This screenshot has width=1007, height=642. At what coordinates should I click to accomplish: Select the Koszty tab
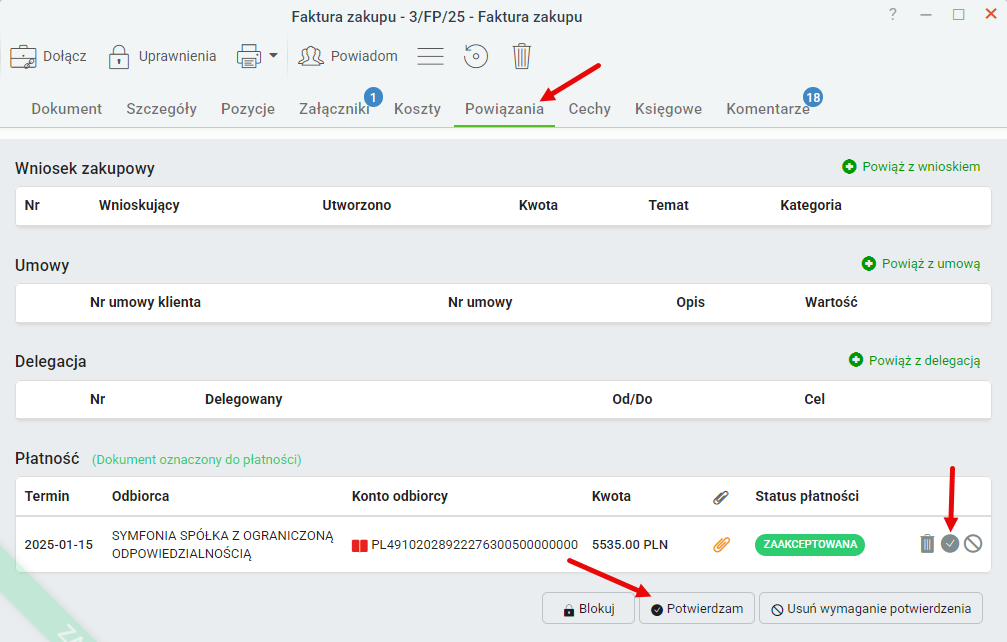point(417,109)
